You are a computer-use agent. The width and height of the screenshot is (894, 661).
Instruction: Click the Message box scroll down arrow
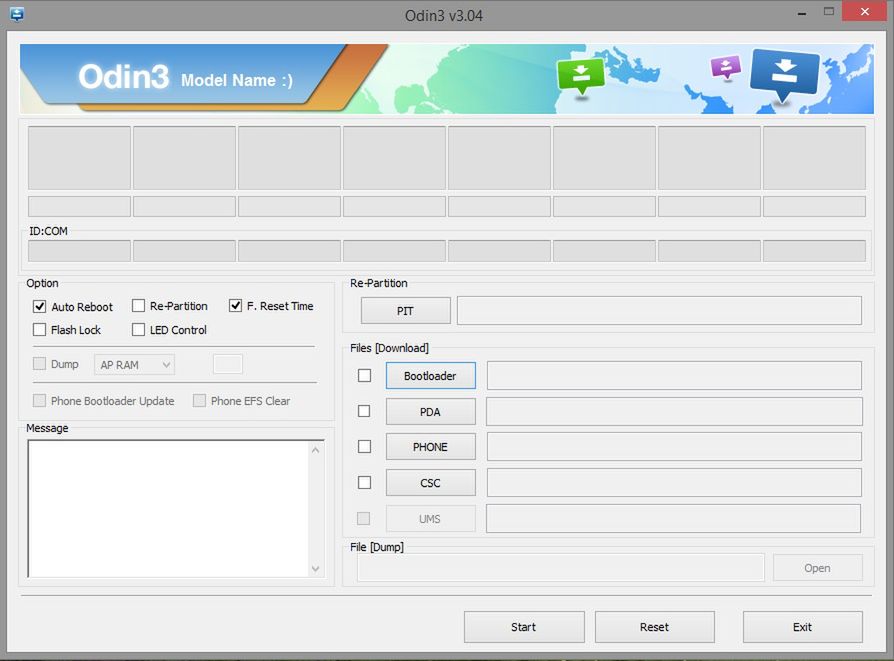click(316, 569)
